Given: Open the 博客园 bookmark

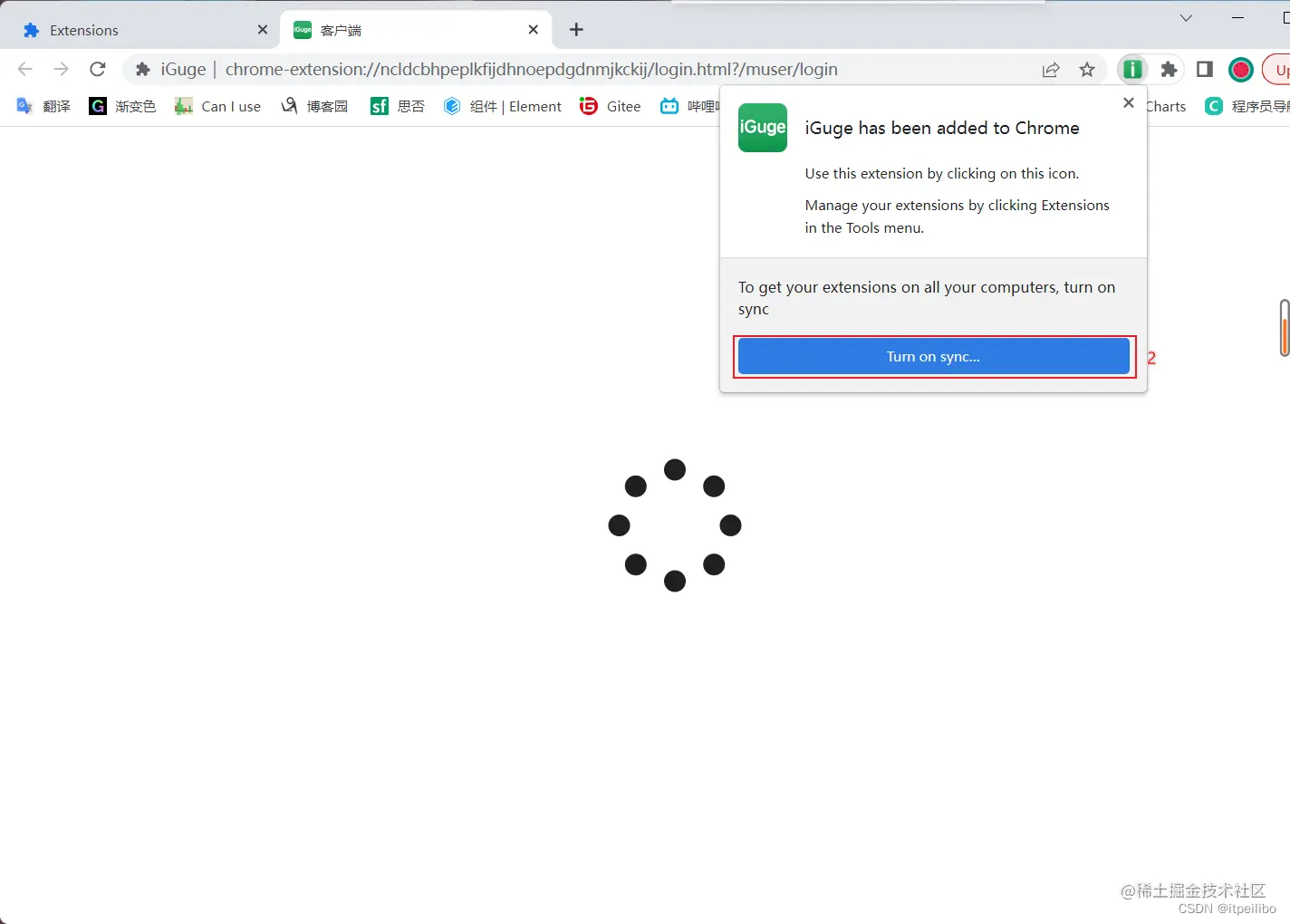Looking at the screenshot, I should click(x=314, y=106).
